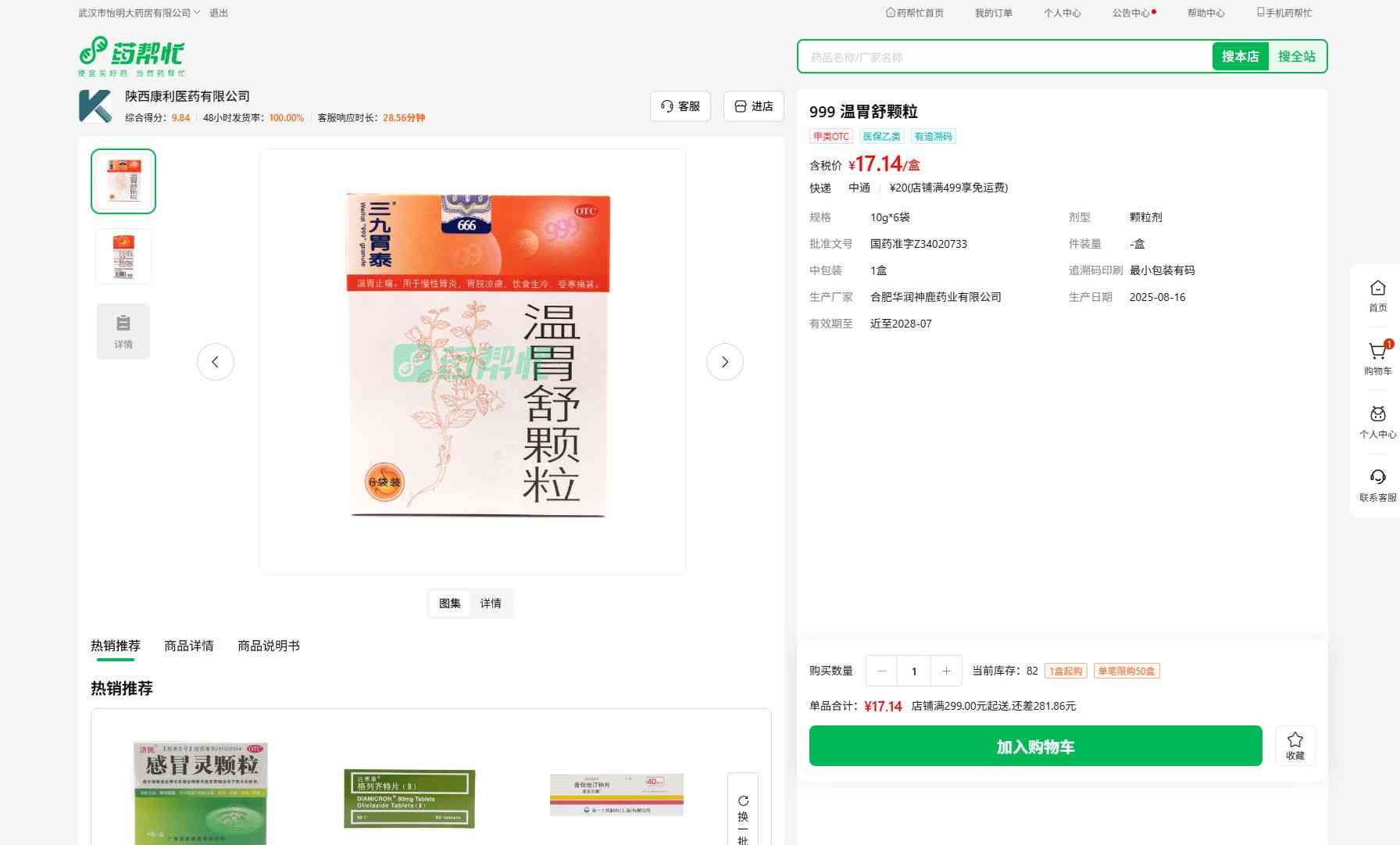Open personal center sidebar icon
The width and height of the screenshot is (1400, 845).
1377,415
